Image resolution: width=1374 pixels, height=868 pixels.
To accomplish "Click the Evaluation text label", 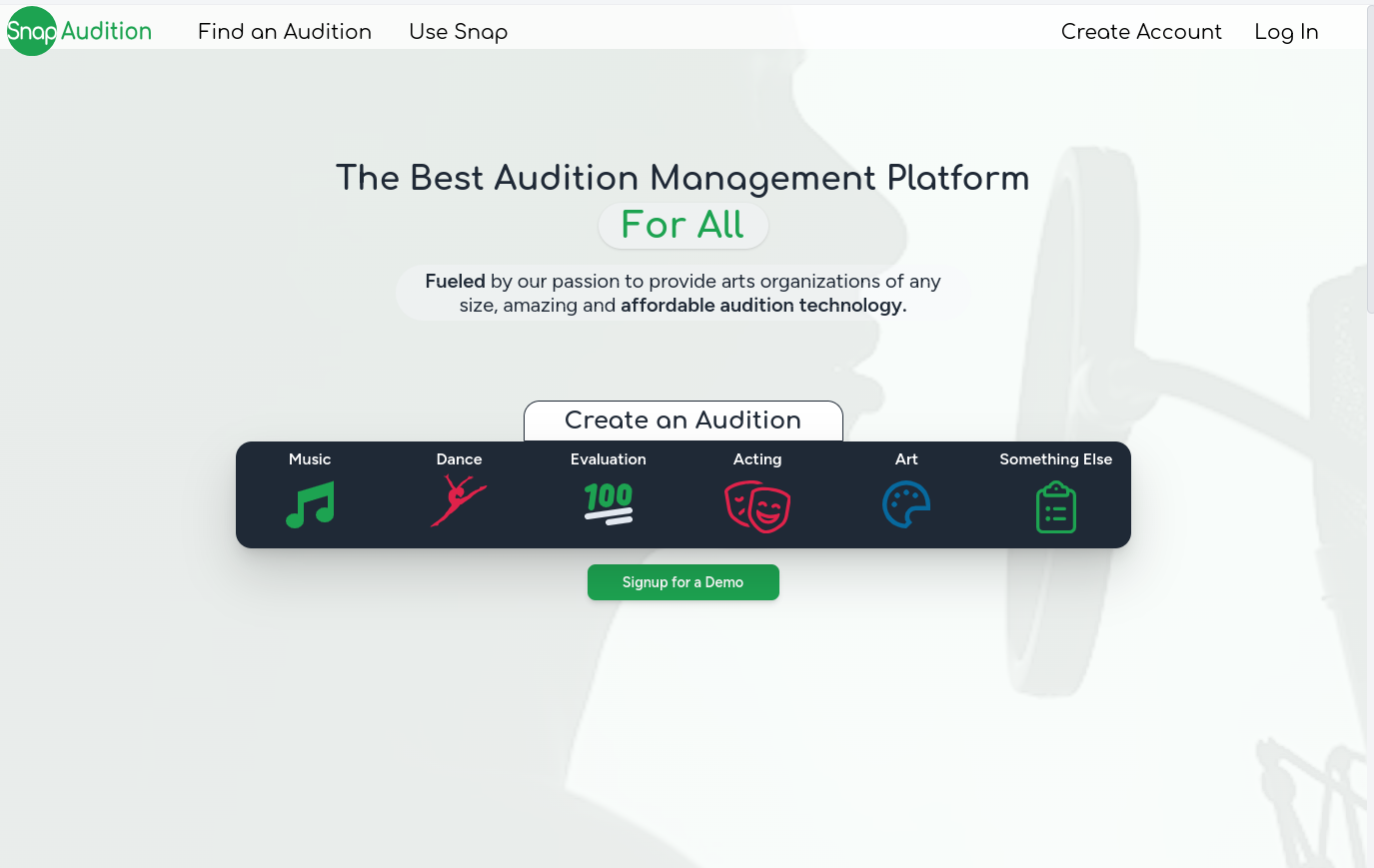I will (609, 459).
